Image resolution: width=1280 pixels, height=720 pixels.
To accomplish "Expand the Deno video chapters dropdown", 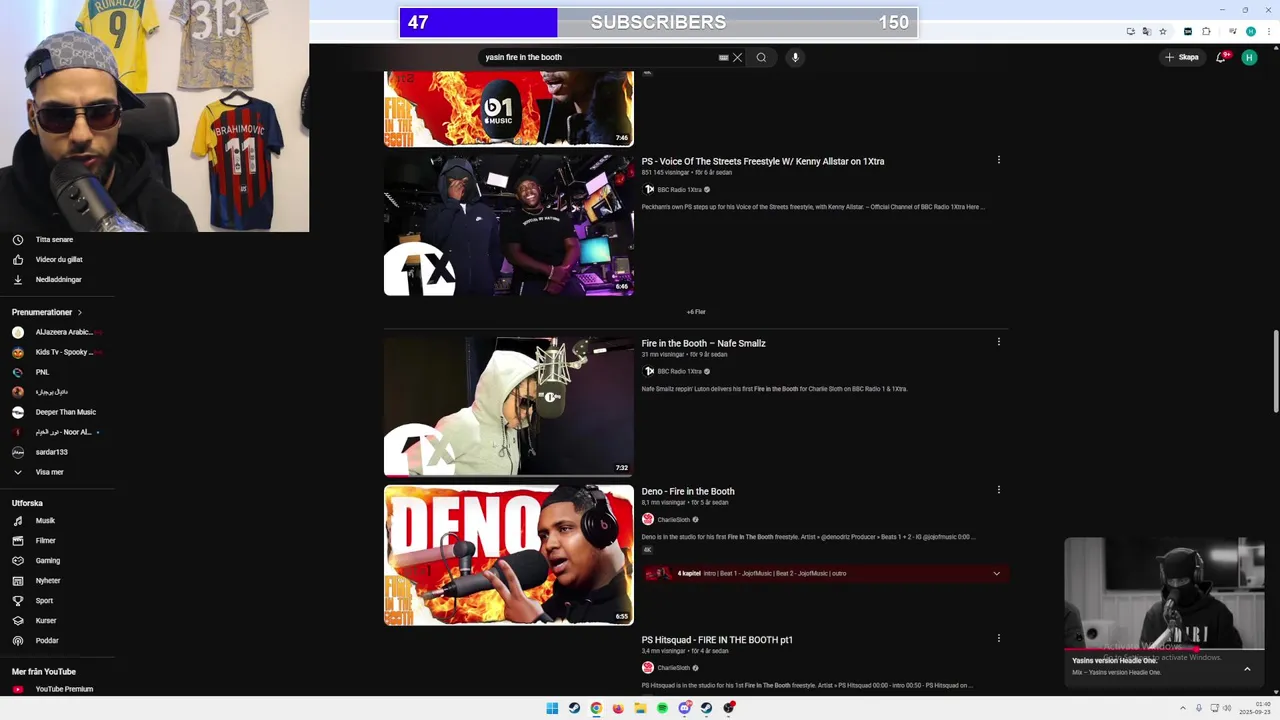I will 996,573.
